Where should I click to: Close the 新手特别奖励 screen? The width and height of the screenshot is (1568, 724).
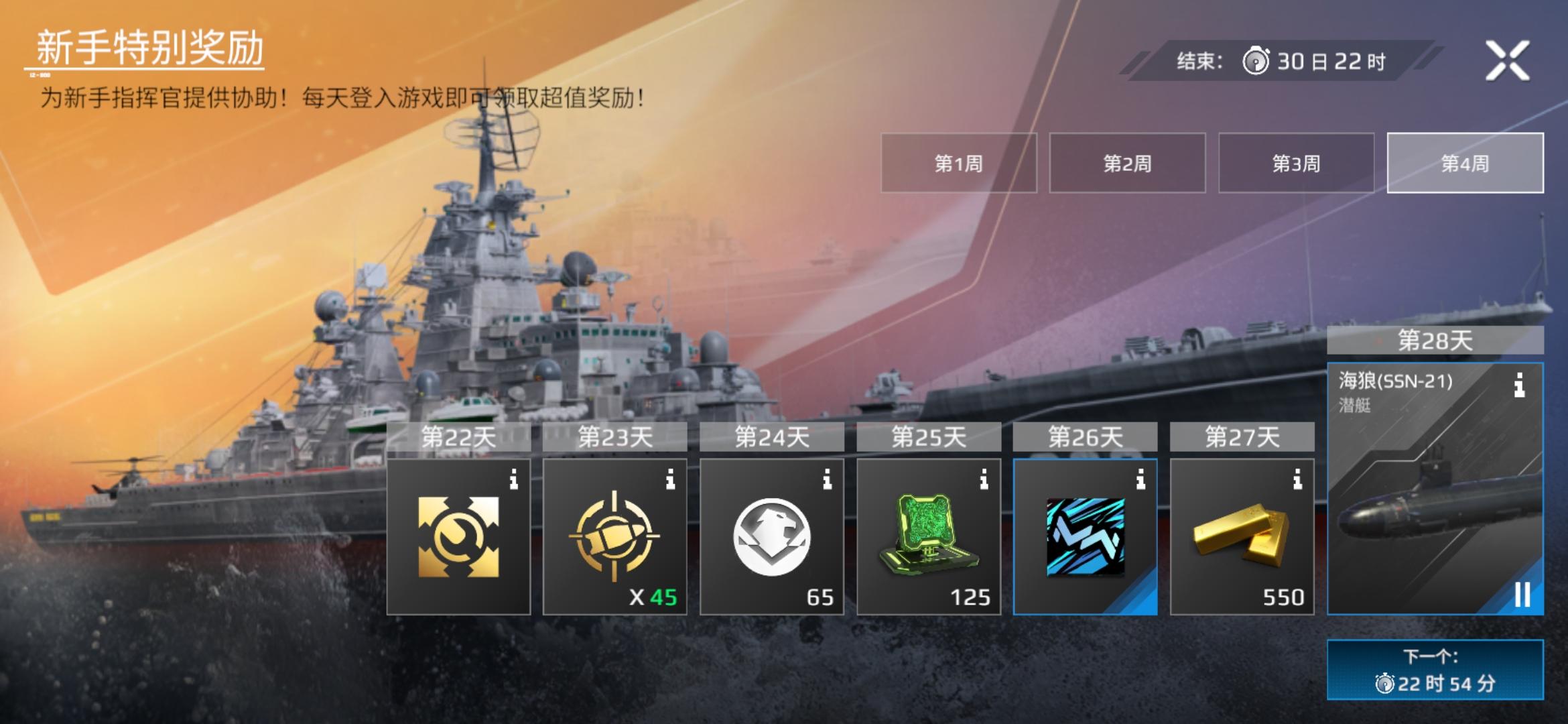[1508, 60]
